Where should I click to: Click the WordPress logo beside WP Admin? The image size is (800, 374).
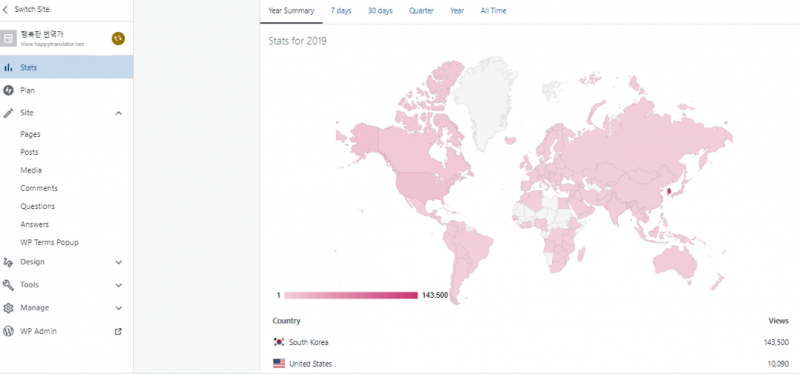pos(8,331)
